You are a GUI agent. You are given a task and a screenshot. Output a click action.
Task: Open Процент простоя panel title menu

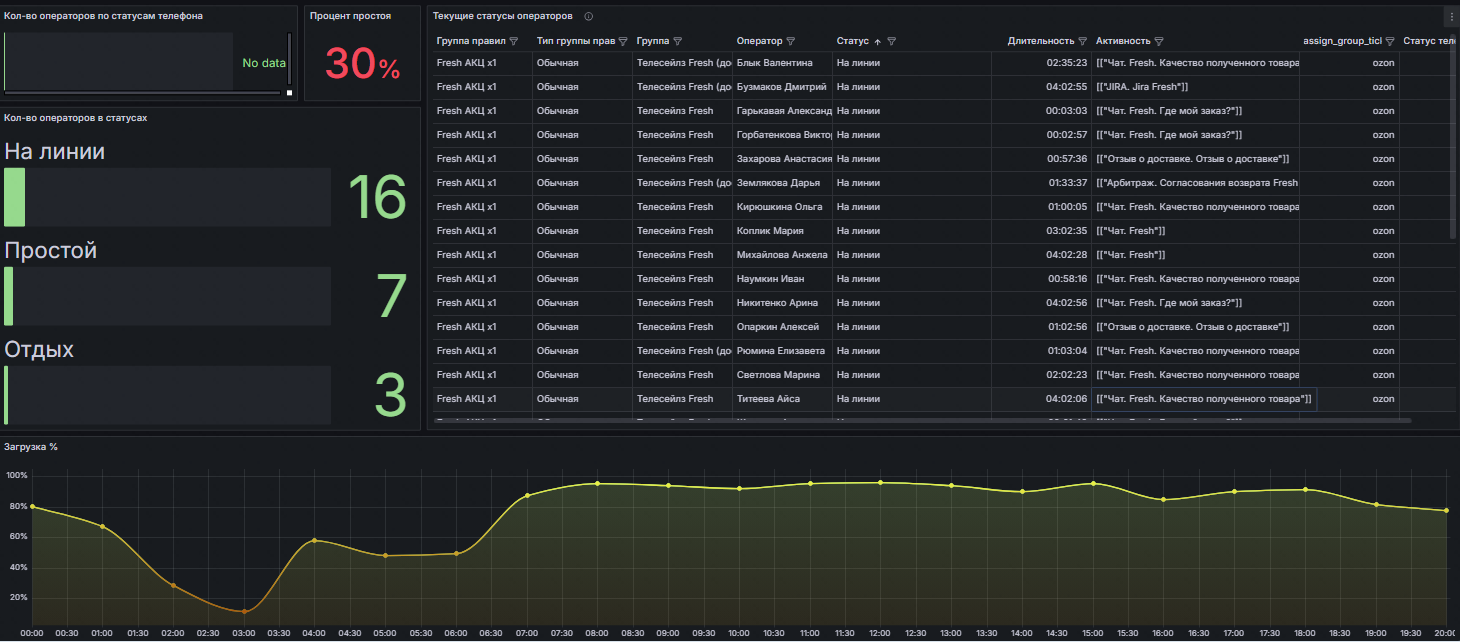(350, 16)
